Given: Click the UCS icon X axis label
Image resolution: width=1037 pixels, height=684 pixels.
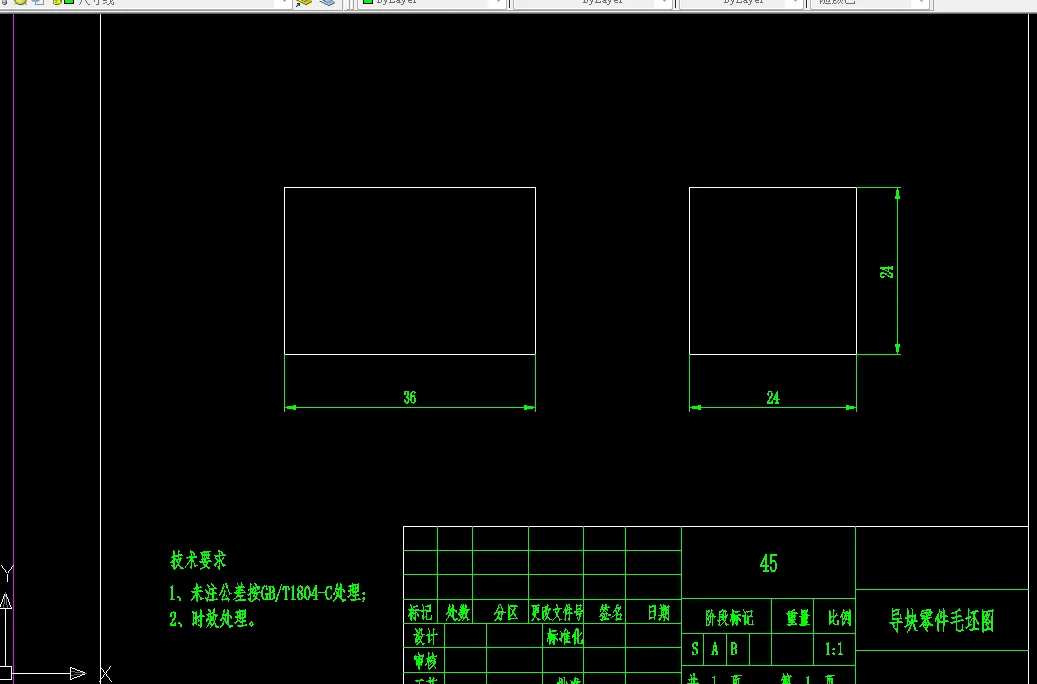Looking at the screenshot, I should [106, 674].
